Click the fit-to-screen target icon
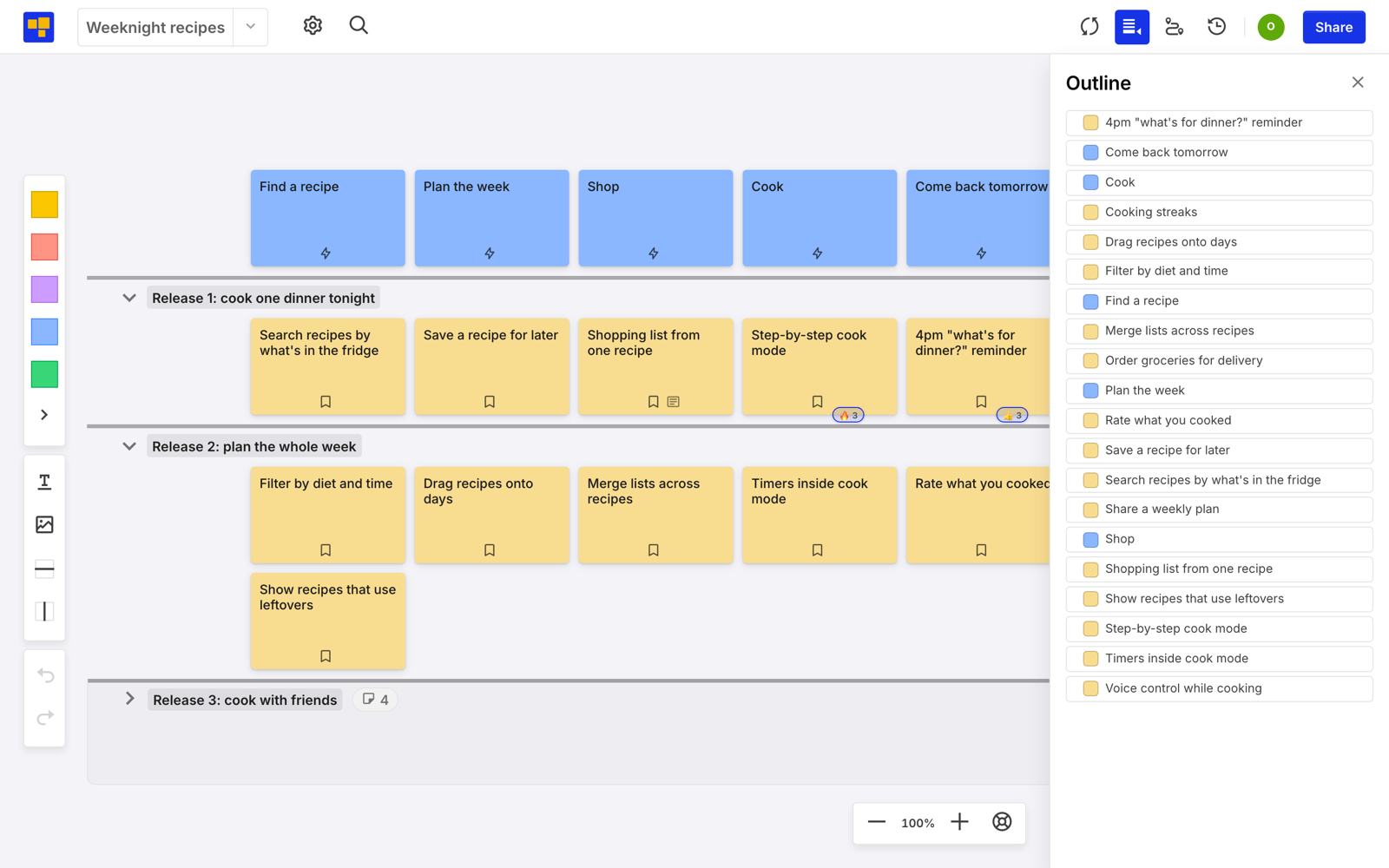This screenshot has width=1389, height=868. [1002, 822]
